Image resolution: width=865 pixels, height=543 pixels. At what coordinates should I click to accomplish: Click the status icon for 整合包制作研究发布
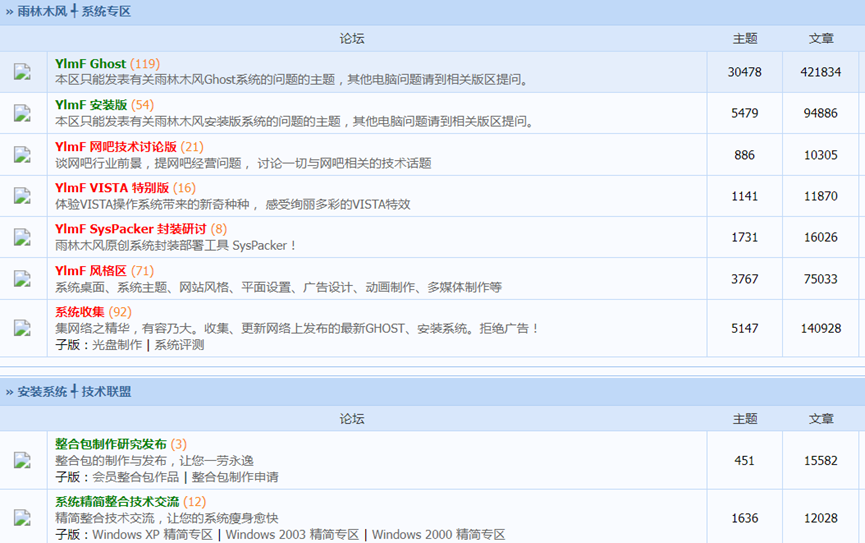(x=22, y=460)
